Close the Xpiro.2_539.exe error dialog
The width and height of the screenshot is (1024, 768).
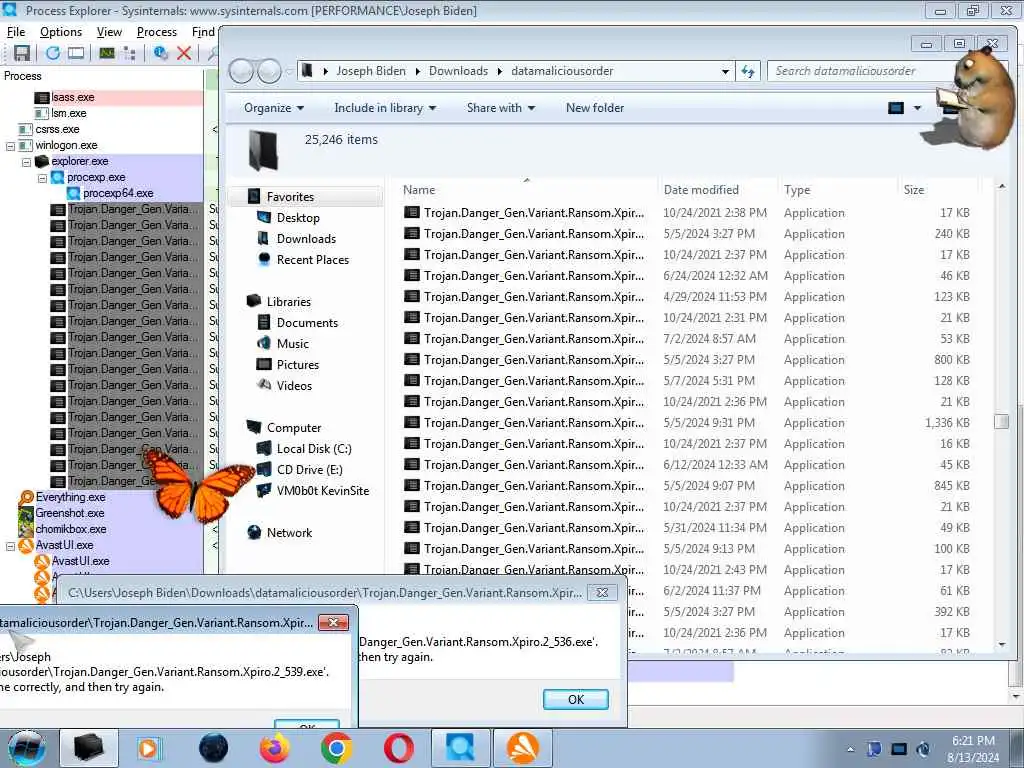click(x=333, y=622)
